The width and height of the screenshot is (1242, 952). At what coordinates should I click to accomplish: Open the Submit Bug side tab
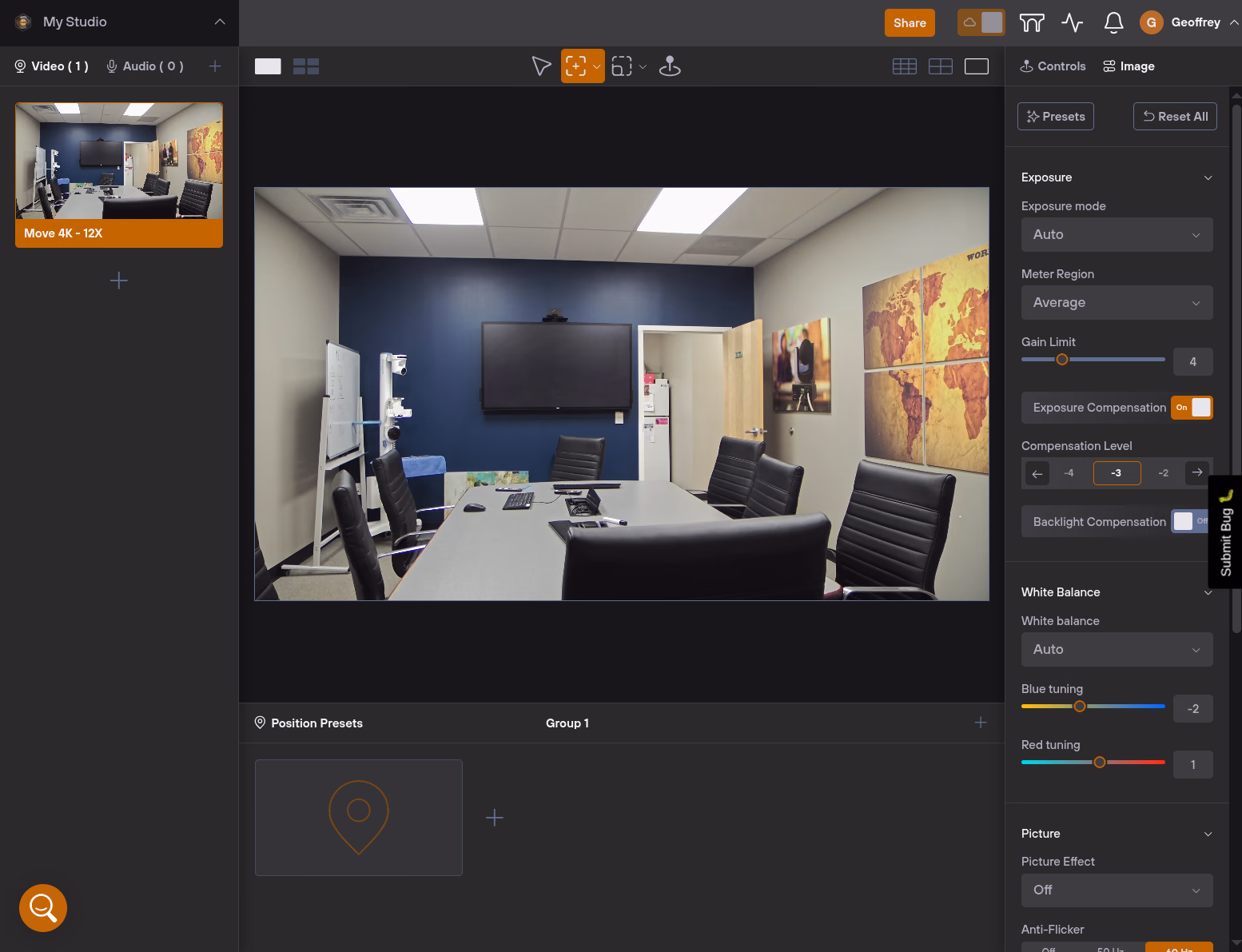(x=1225, y=532)
